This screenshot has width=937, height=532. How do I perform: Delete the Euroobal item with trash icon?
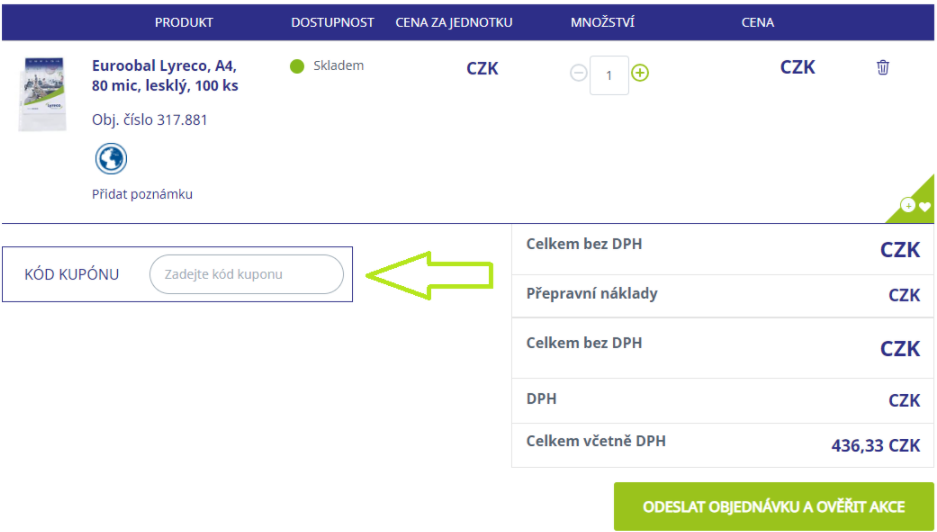click(x=883, y=68)
